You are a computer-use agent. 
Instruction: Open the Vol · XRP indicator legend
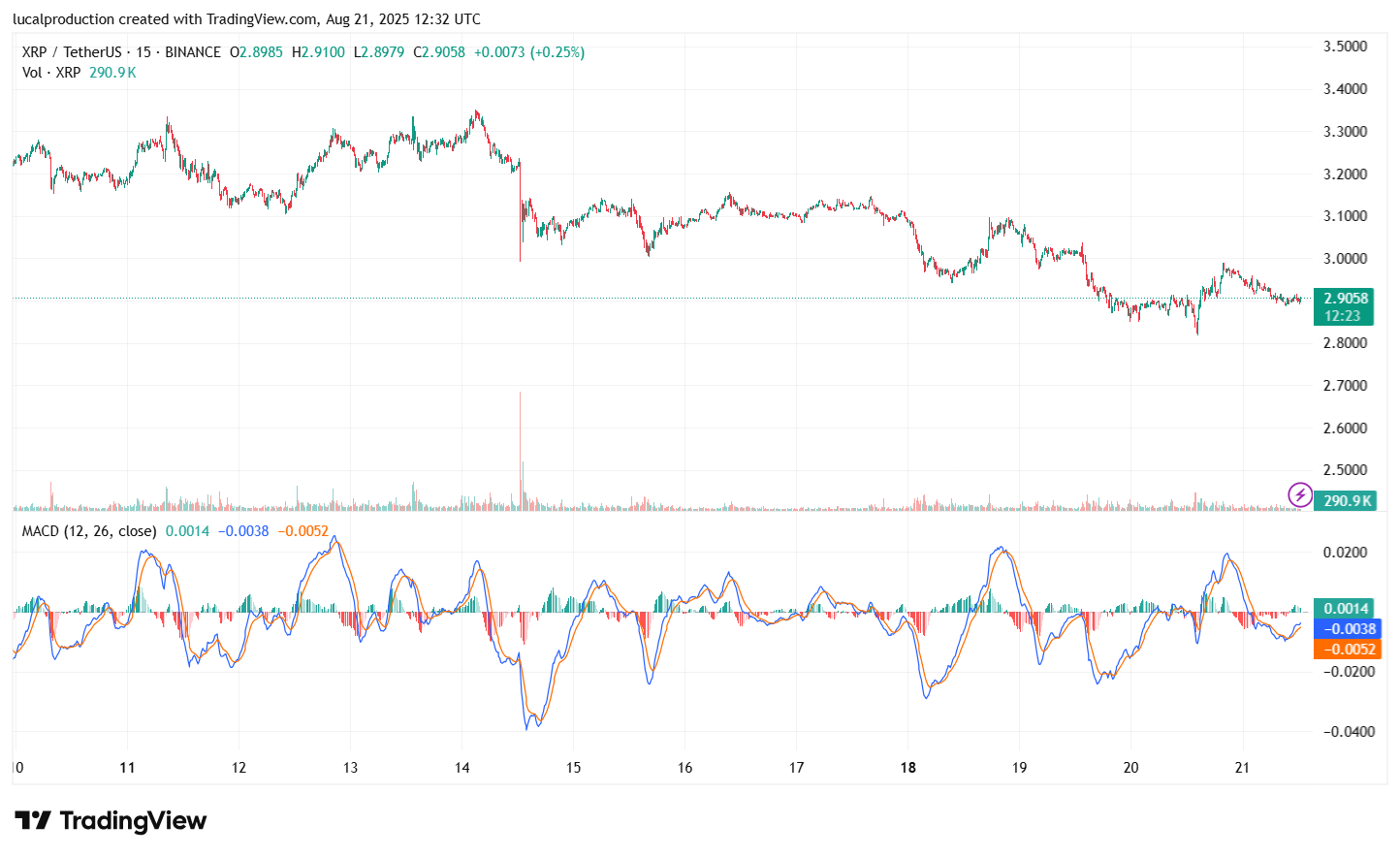(x=51, y=73)
